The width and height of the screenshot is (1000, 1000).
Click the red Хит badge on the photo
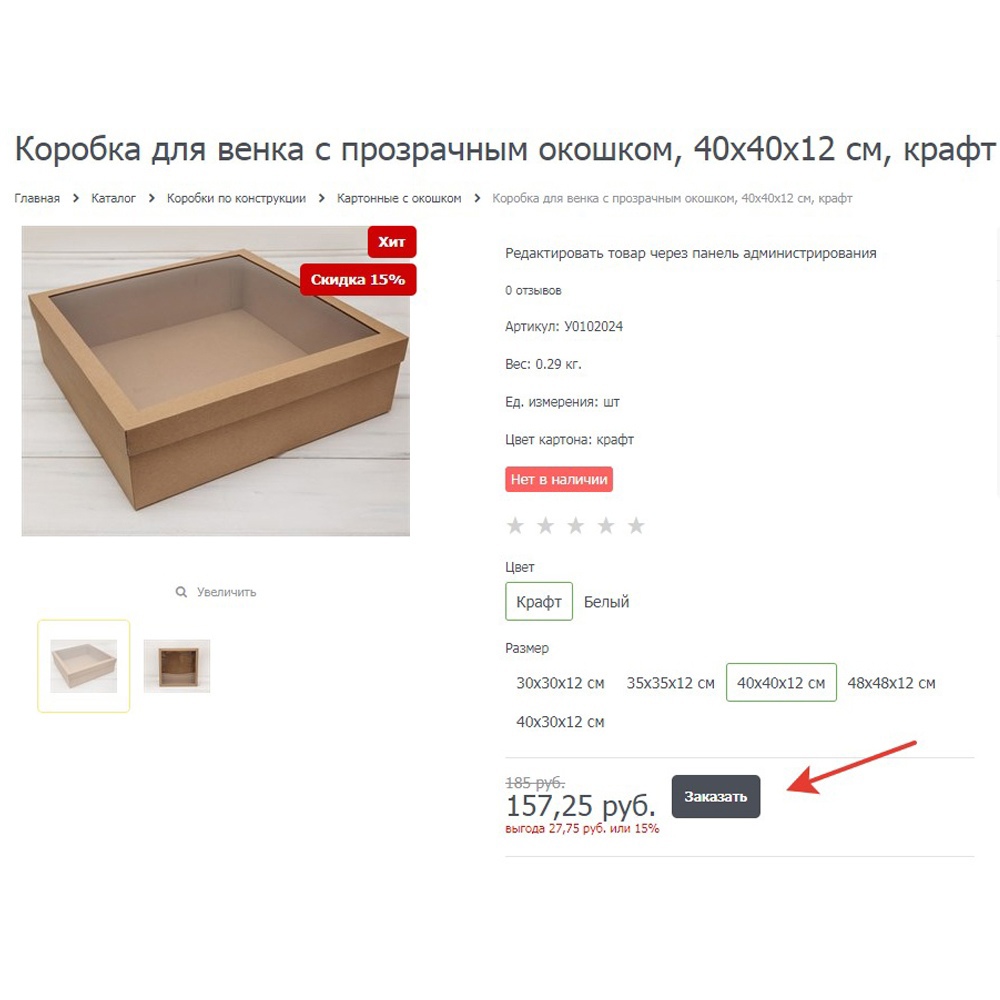[392, 242]
